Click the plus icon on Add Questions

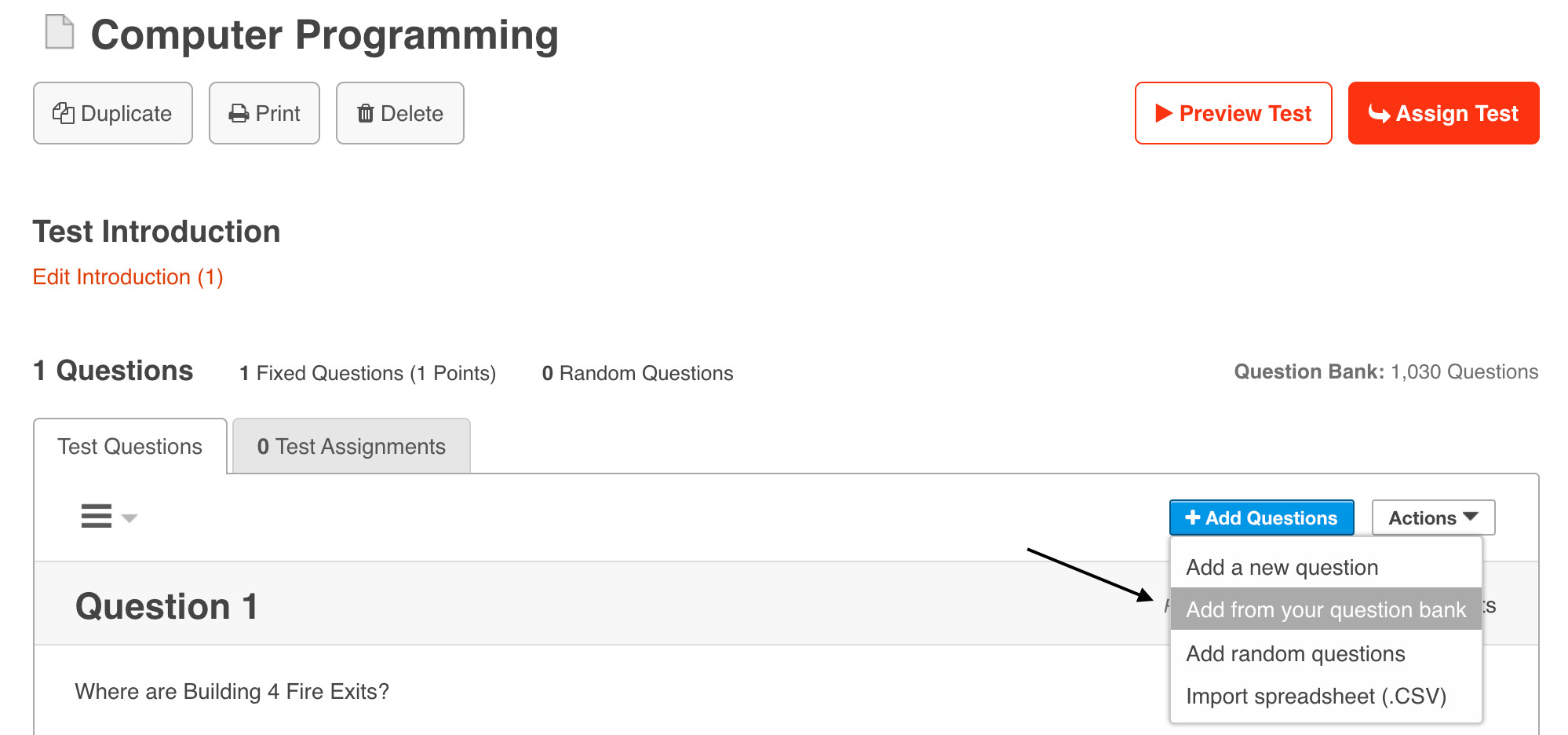pos(1193,517)
